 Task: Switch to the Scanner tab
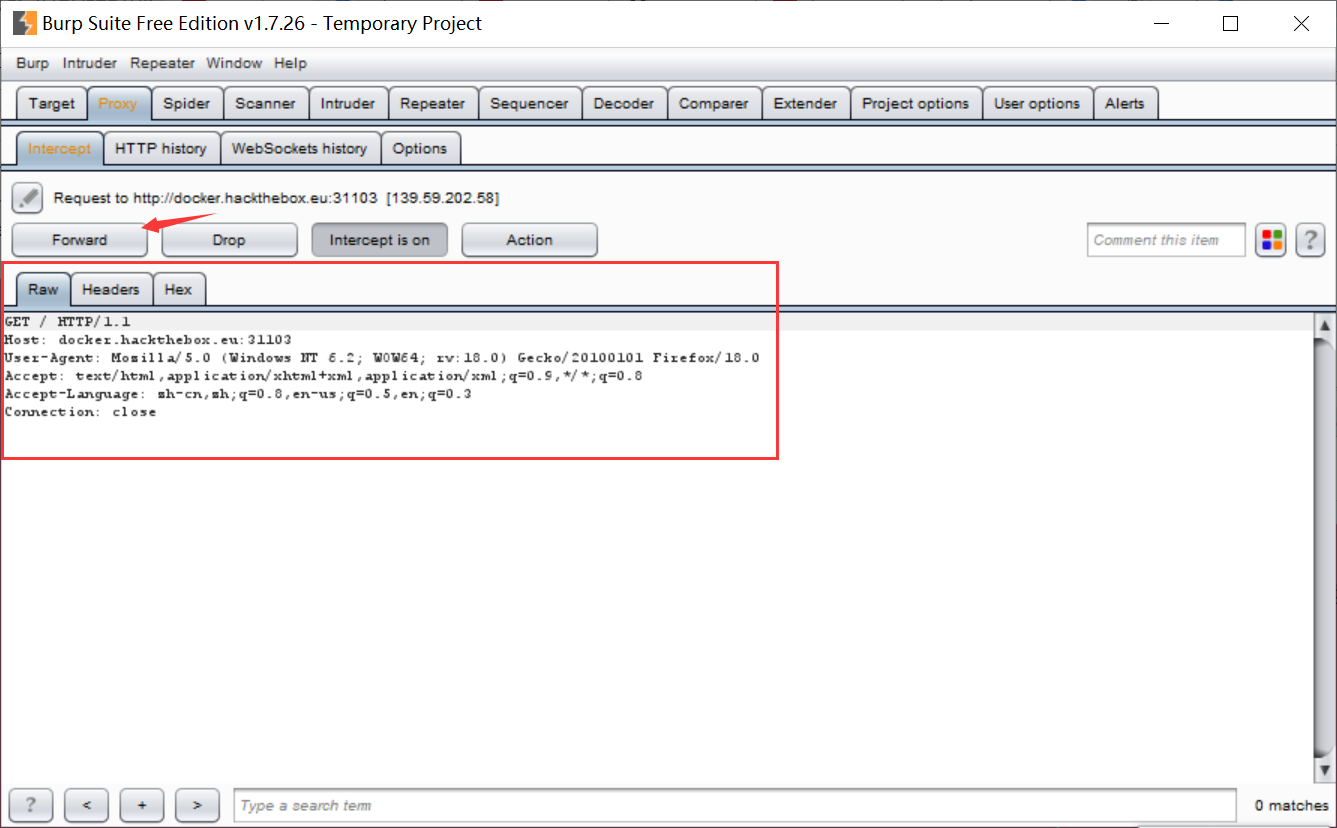click(x=265, y=103)
